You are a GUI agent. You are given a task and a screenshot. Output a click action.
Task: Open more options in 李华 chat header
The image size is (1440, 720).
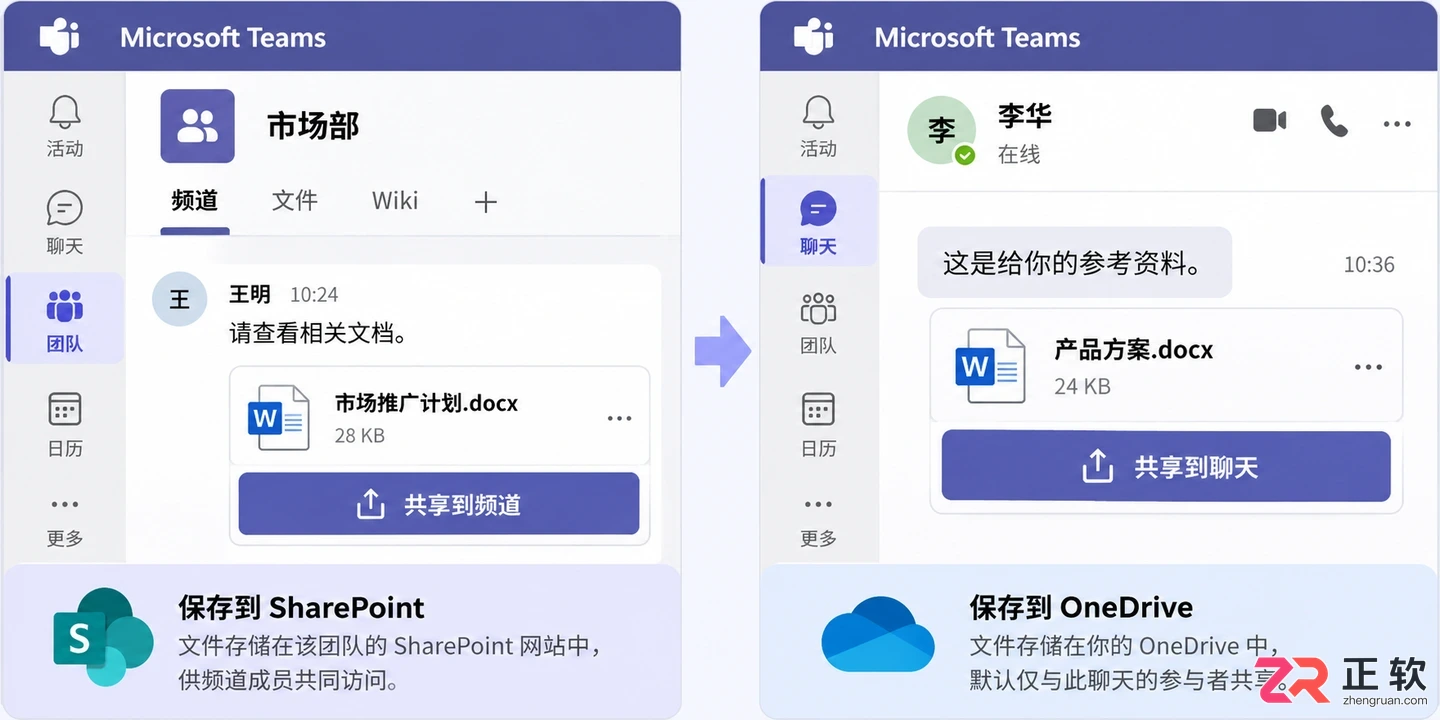(1397, 124)
